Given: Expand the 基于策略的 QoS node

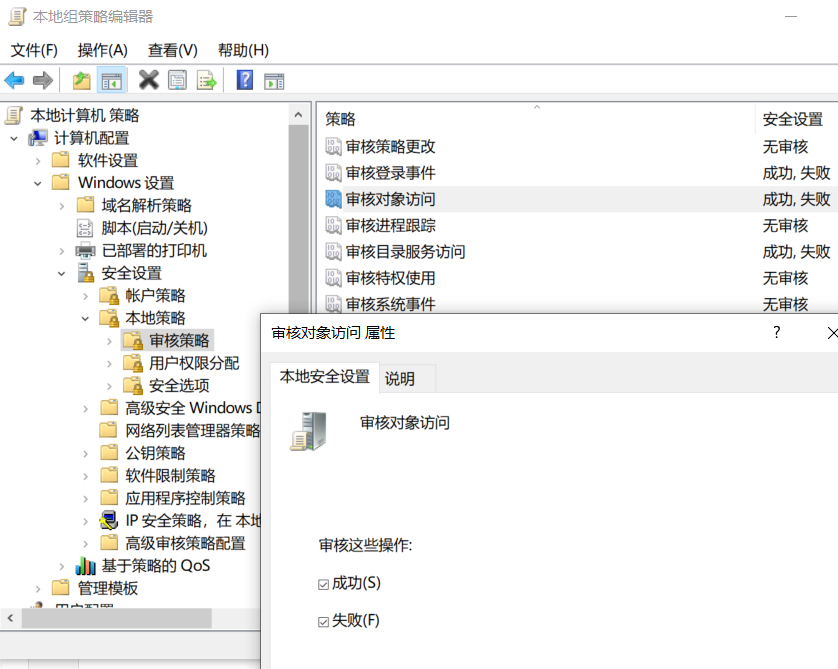Looking at the screenshot, I should coord(62,566).
